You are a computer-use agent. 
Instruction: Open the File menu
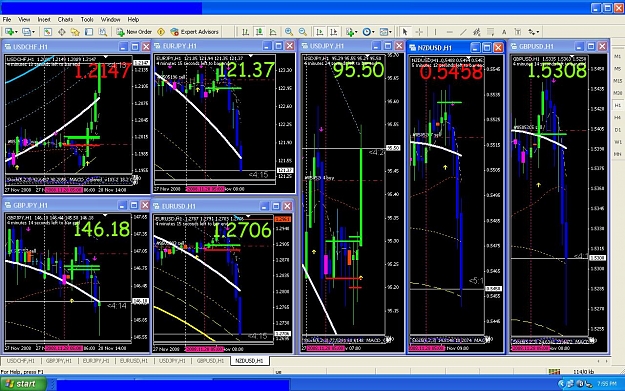coord(7,19)
